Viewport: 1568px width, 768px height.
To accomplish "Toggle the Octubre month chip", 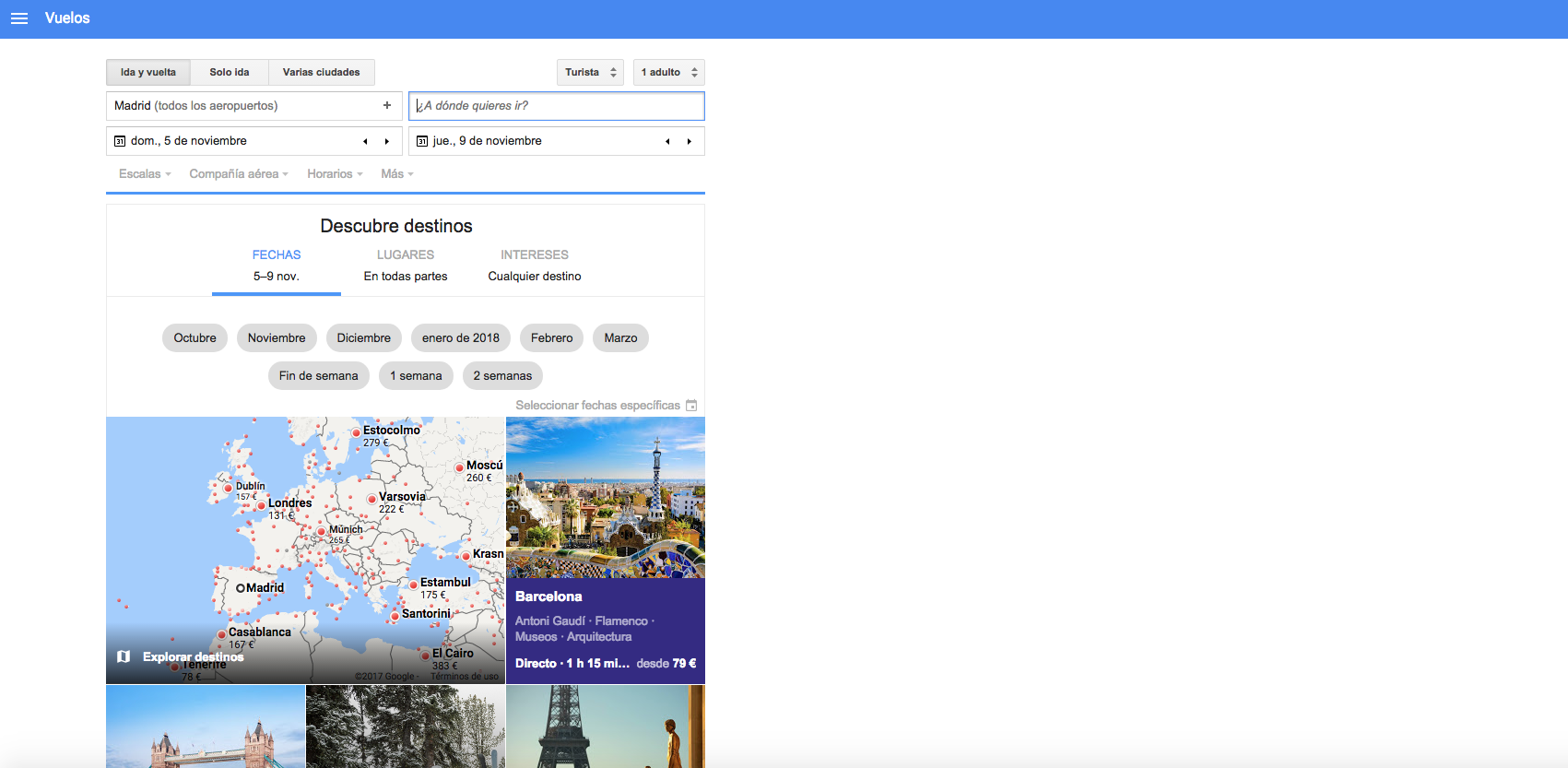I will [195, 338].
